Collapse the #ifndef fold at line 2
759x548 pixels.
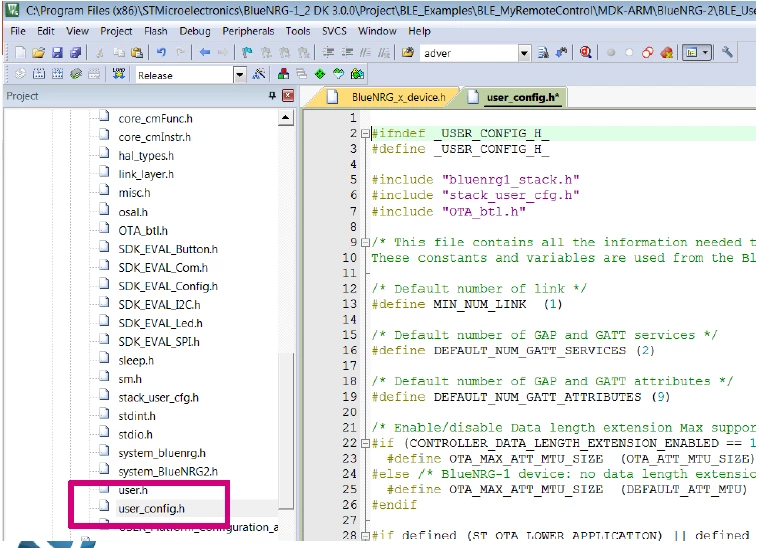[x=366, y=134]
